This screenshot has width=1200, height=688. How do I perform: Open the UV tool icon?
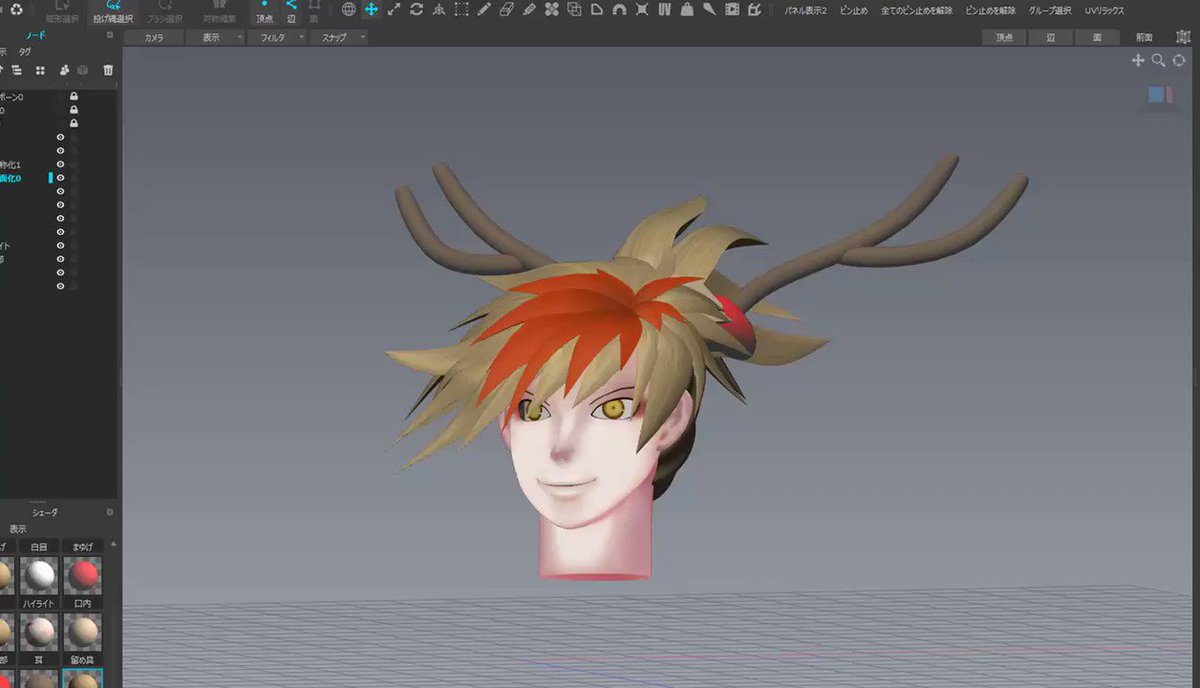[x=664, y=9]
